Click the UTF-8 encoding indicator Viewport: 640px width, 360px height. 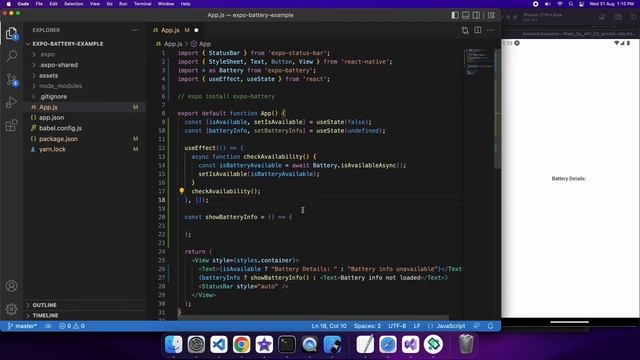pyautogui.click(x=397, y=326)
